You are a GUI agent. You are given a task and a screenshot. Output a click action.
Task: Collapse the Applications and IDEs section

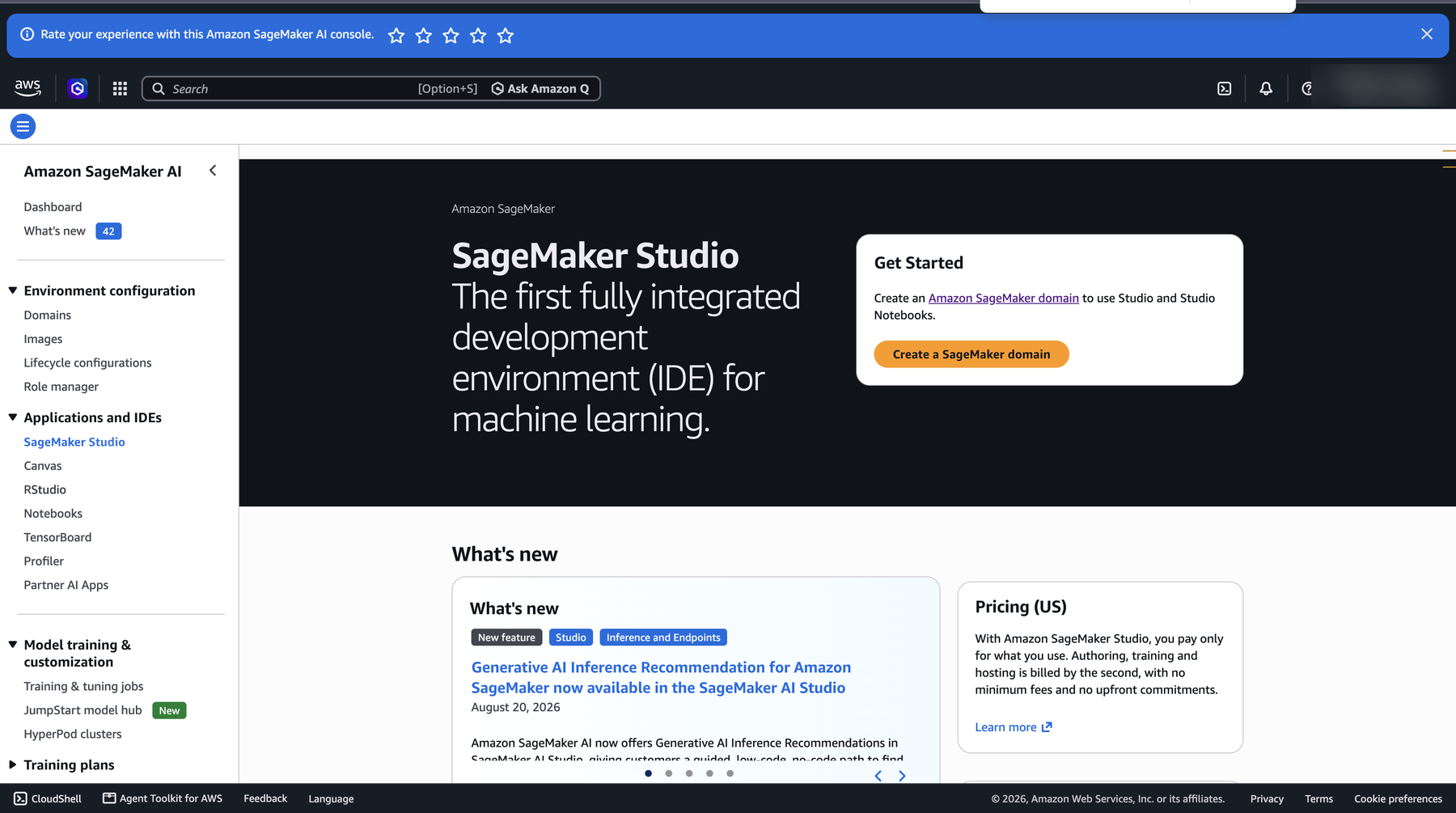[x=13, y=417]
